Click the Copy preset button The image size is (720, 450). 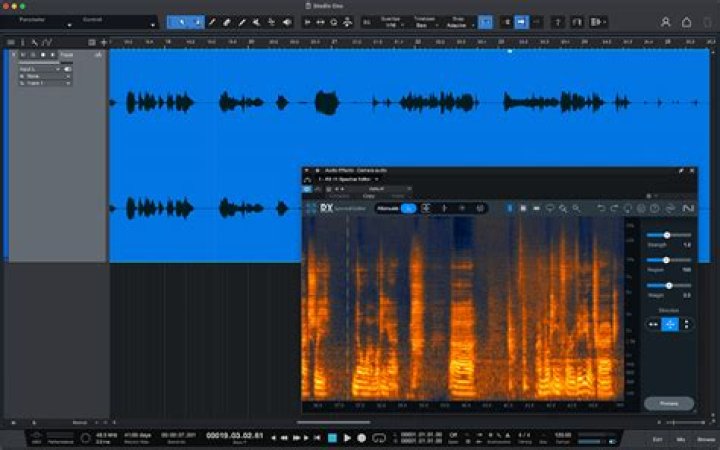click(369, 196)
